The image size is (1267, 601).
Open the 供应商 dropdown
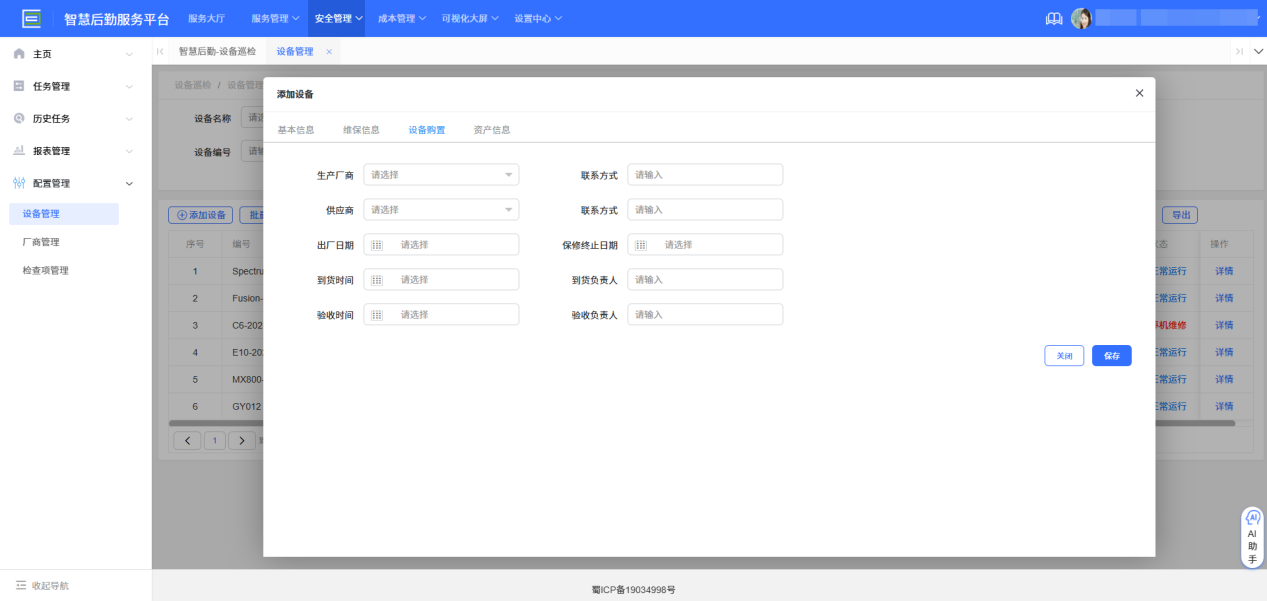(441, 209)
